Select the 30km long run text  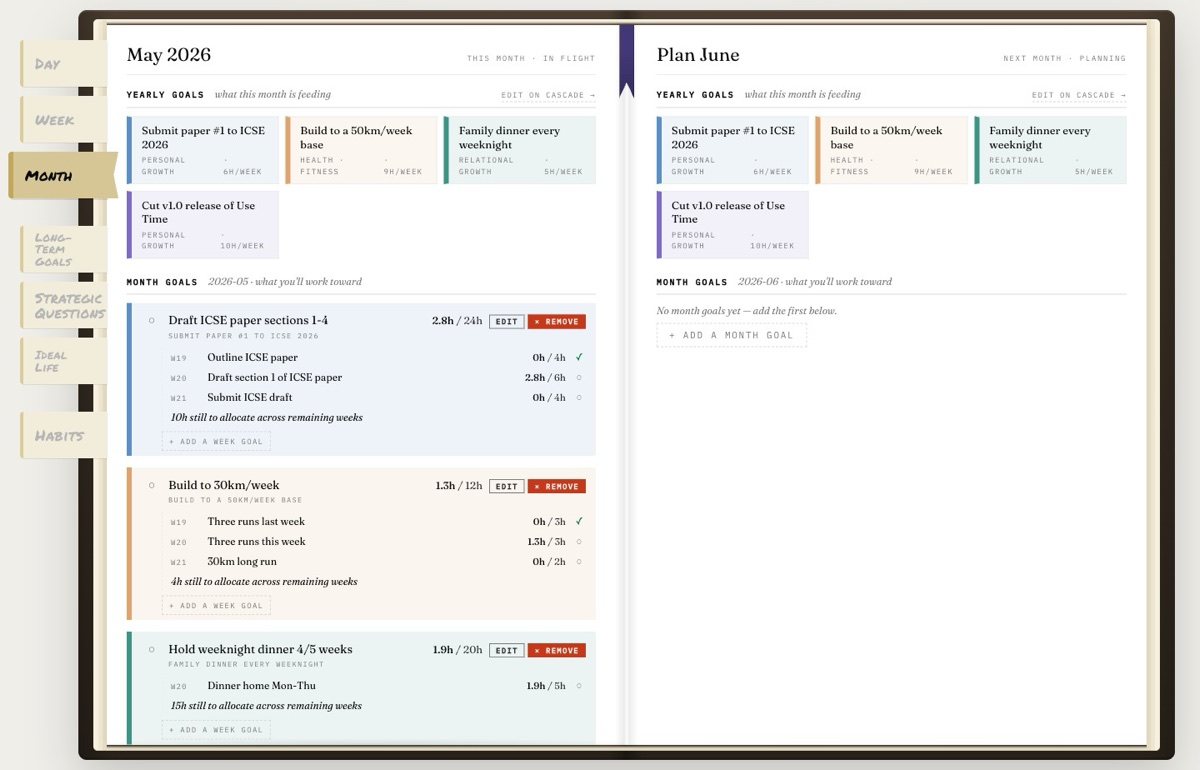pyautogui.click(x=242, y=561)
